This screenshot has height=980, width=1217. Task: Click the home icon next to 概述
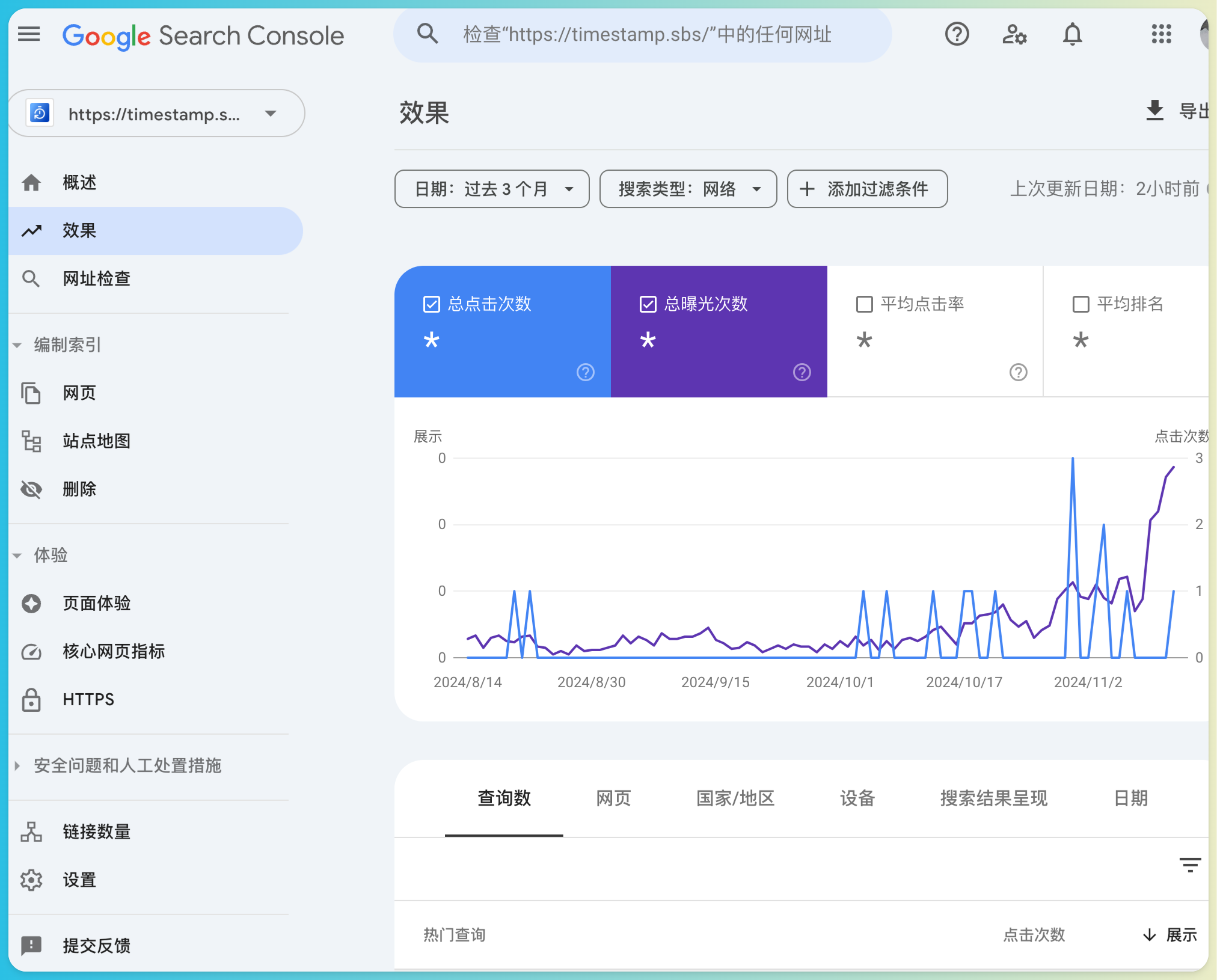[x=31, y=182]
